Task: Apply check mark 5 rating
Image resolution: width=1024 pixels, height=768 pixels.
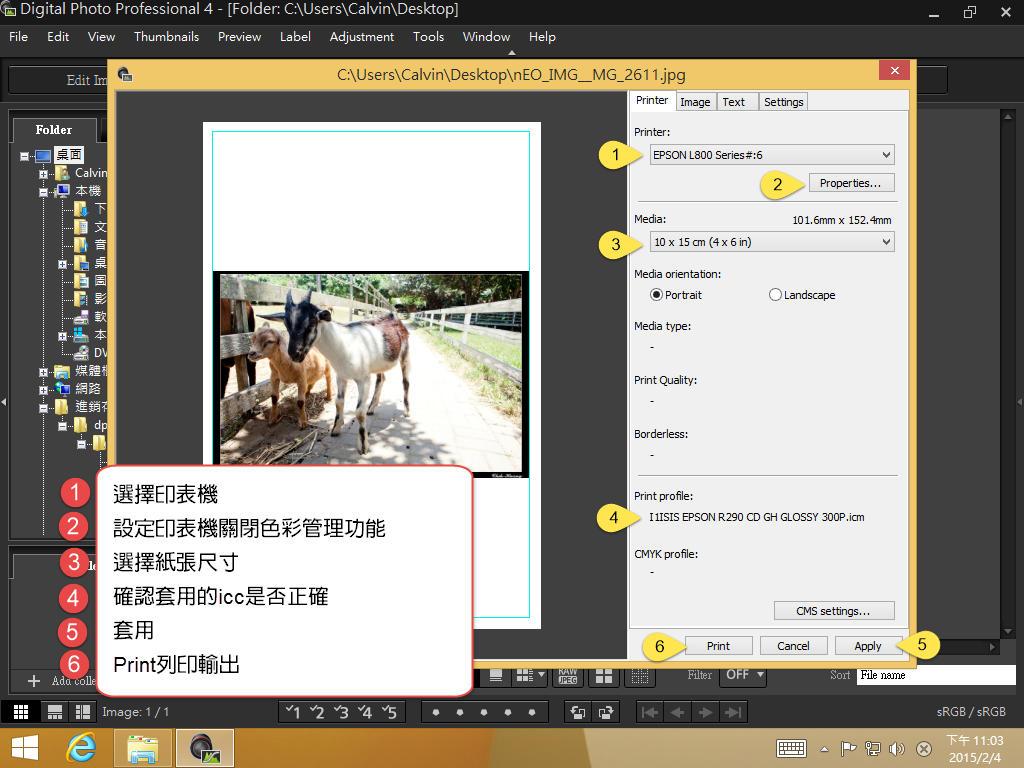Action: pos(390,712)
